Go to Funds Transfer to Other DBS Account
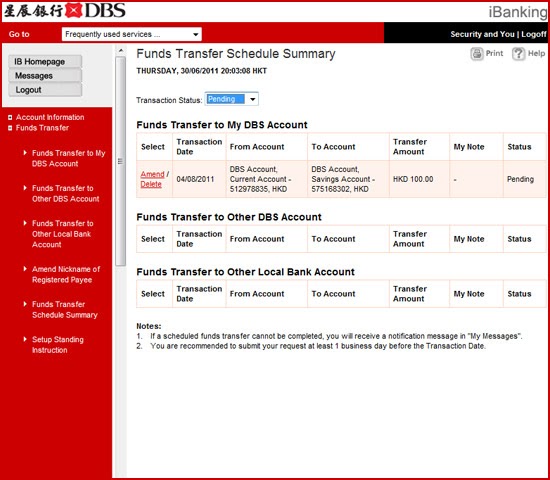 (x=66, y=194)
